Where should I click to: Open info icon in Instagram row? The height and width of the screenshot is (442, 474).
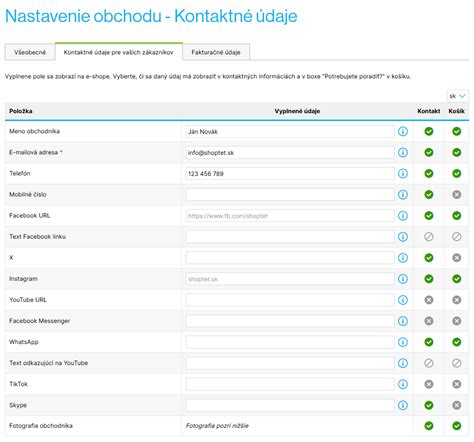pyautogui.click(x=403, y=279)
